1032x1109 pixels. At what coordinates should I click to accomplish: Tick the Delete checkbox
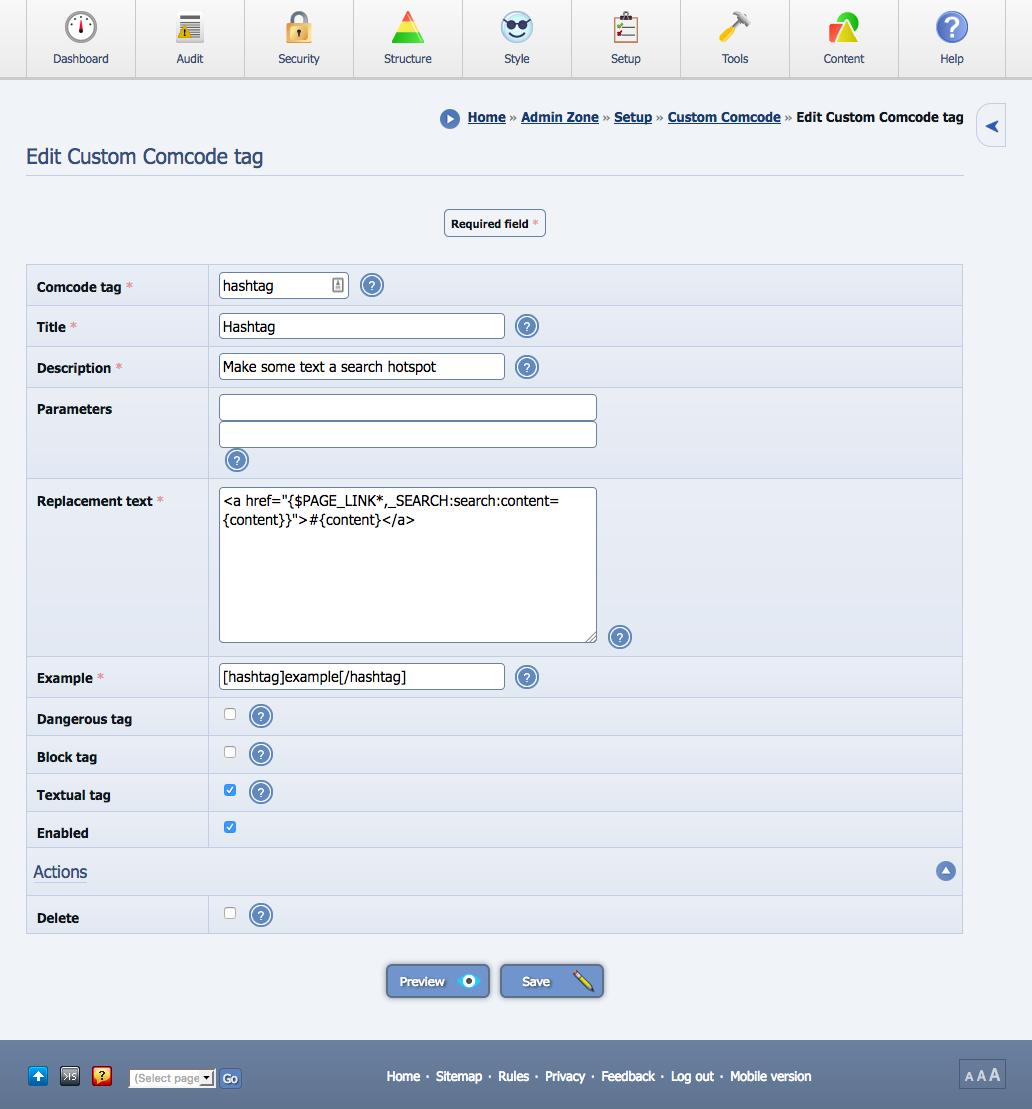(x=230, y=913)
